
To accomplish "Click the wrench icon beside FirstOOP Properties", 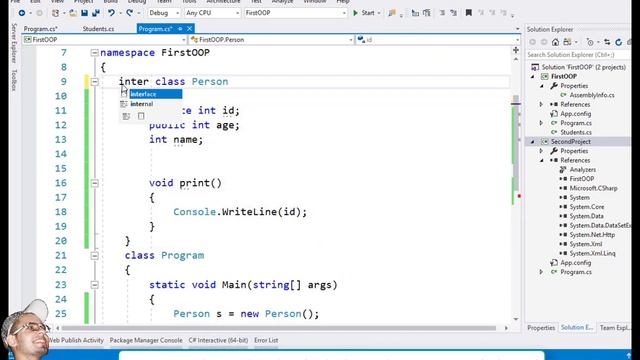I will 554,86.
